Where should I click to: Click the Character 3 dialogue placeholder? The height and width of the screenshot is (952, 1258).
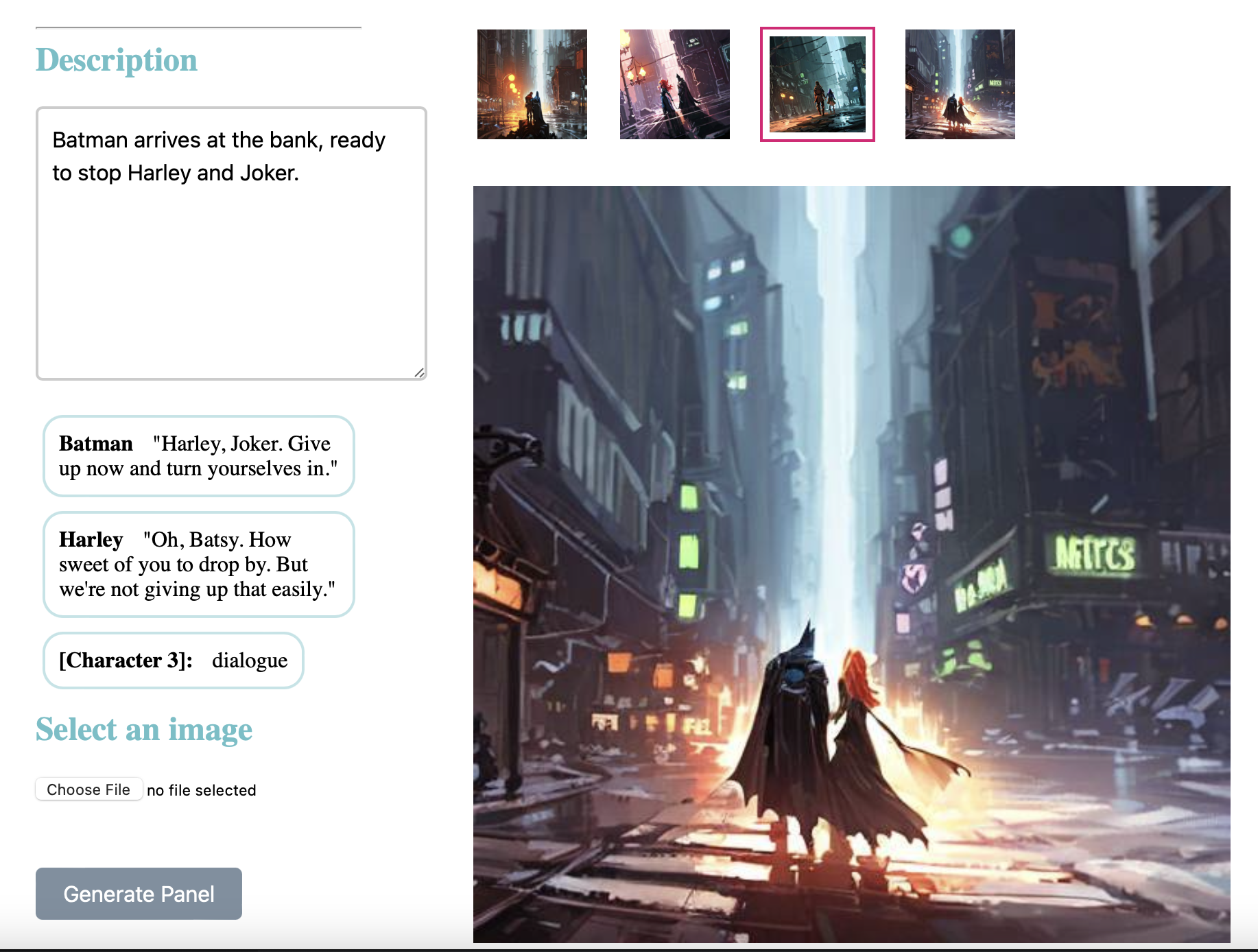[173, 660]
